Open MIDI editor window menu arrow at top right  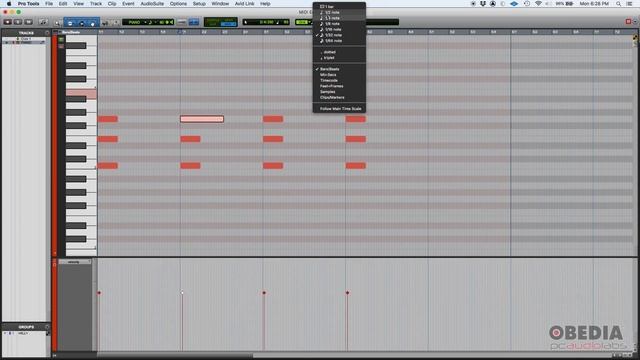coord(635,21)
